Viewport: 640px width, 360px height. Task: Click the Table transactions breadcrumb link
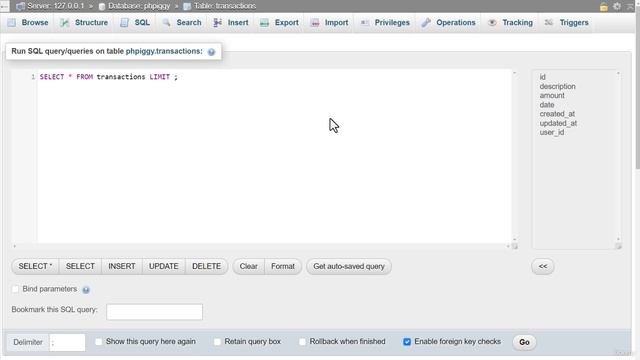[x=224, y=6]
